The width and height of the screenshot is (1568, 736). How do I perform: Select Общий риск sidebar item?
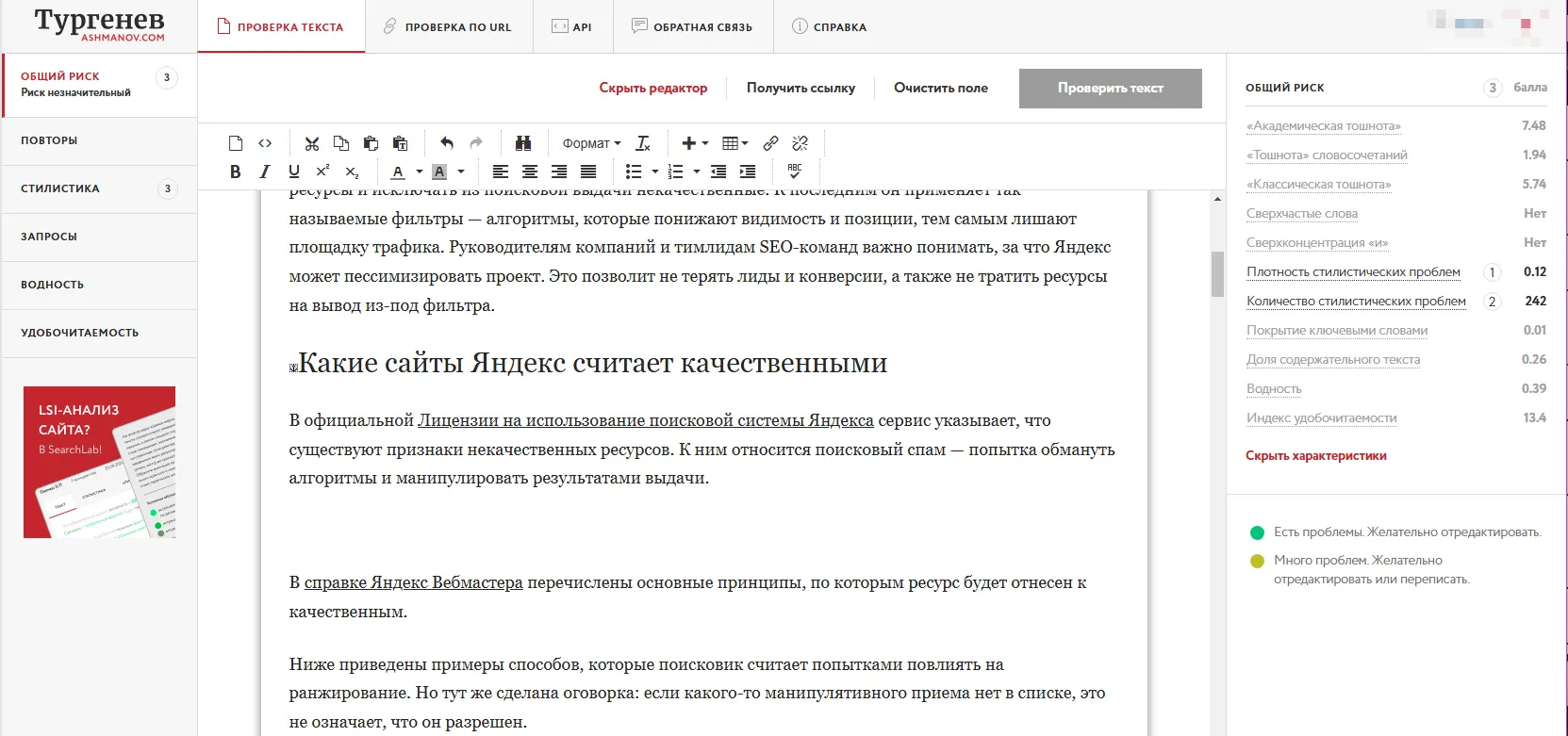pyautogui.click(x=99, y=85)
